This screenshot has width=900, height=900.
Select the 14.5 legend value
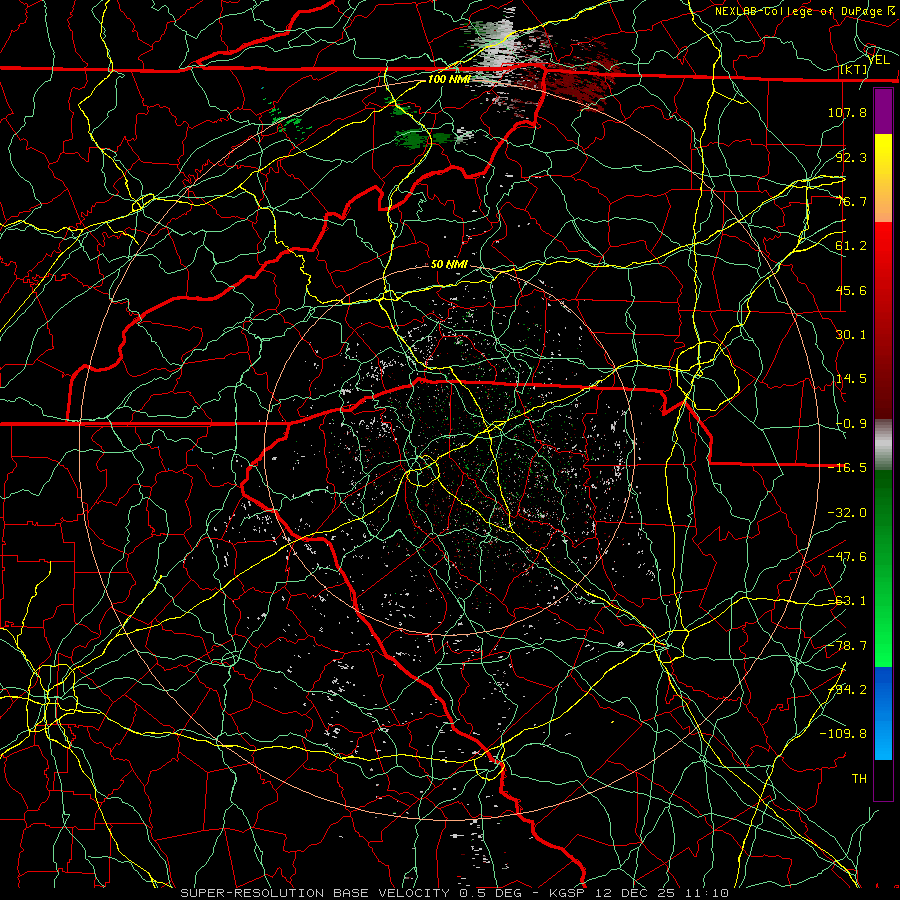coord(851,379)
